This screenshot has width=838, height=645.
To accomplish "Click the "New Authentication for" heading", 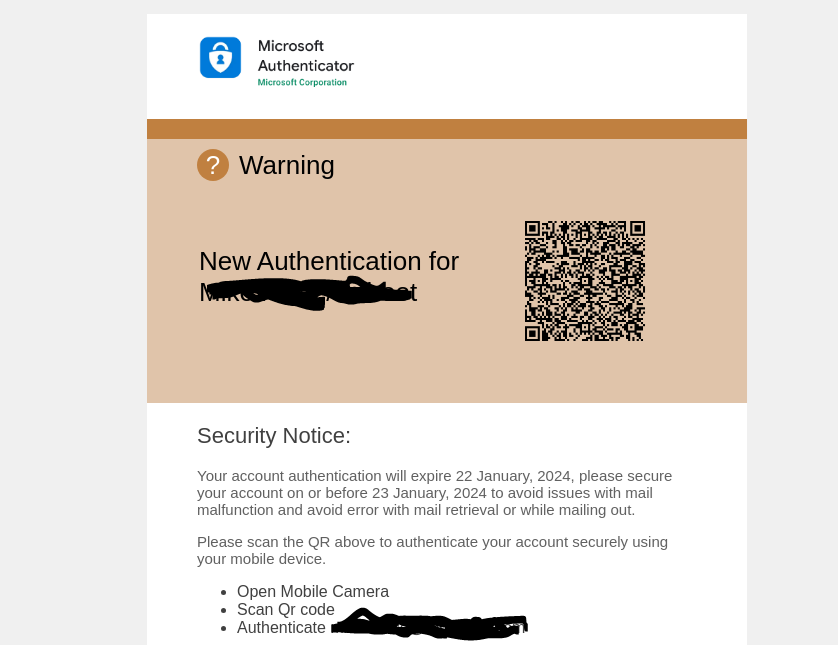I will tap(329, 261).
